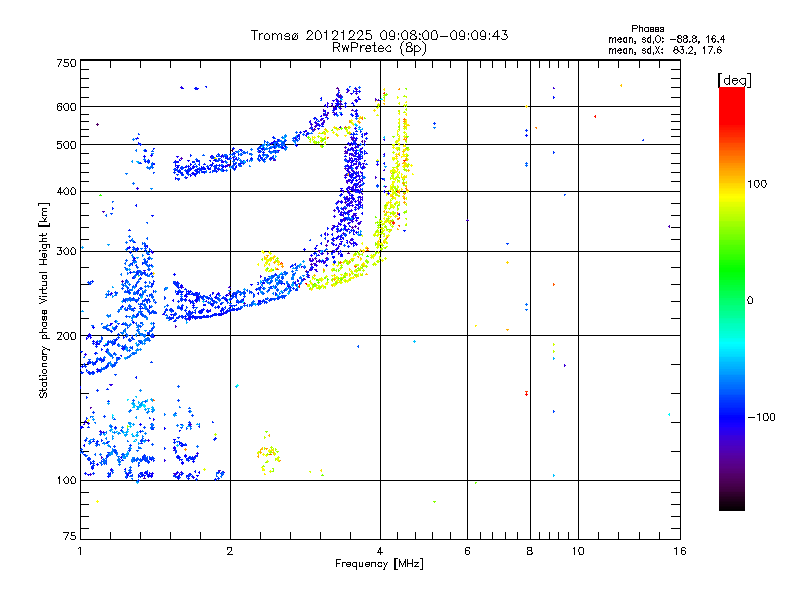Click the y-axis tick label "75"

coord(70,536)
